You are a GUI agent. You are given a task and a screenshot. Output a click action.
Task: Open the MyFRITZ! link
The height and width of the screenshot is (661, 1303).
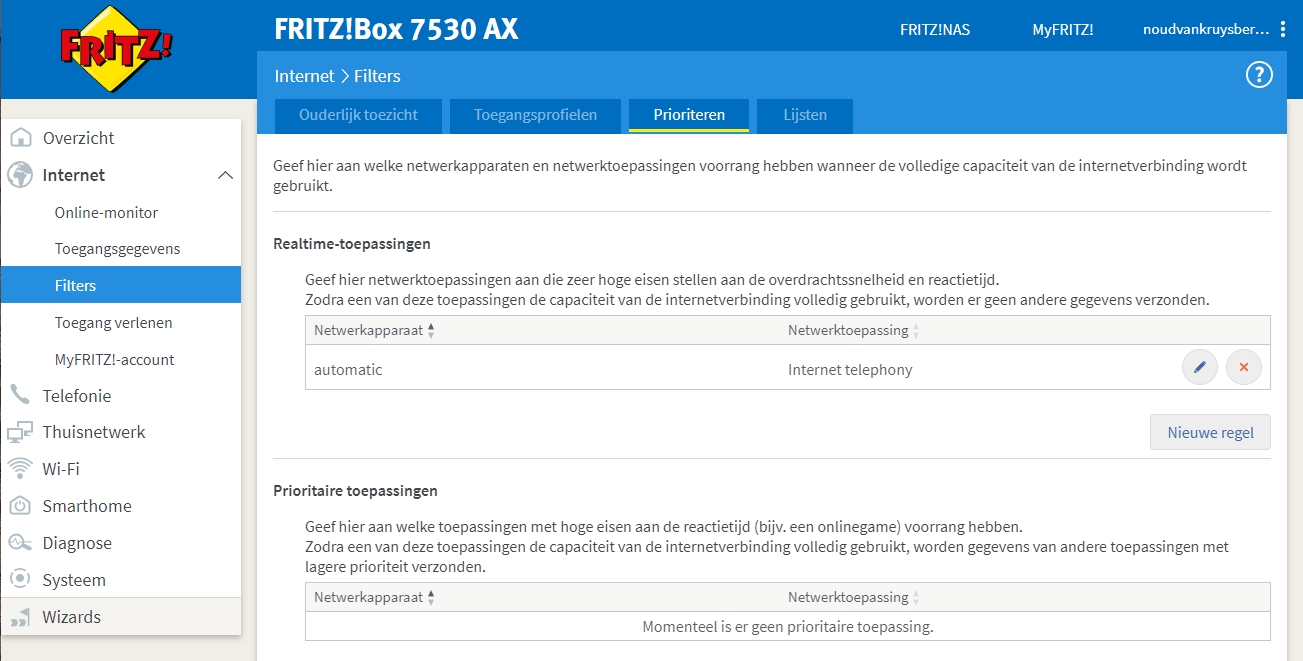pyautogui.click(x=1061, y=29)
